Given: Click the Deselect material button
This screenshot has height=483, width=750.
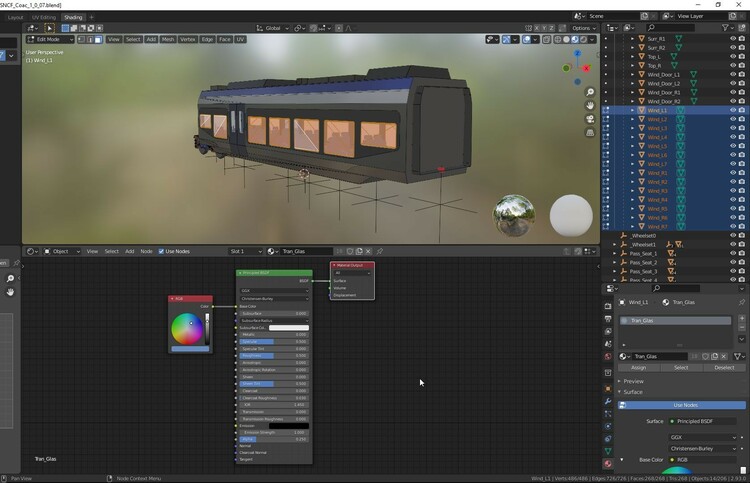Looking at the screenshot, I should click(x=724, y=367).
